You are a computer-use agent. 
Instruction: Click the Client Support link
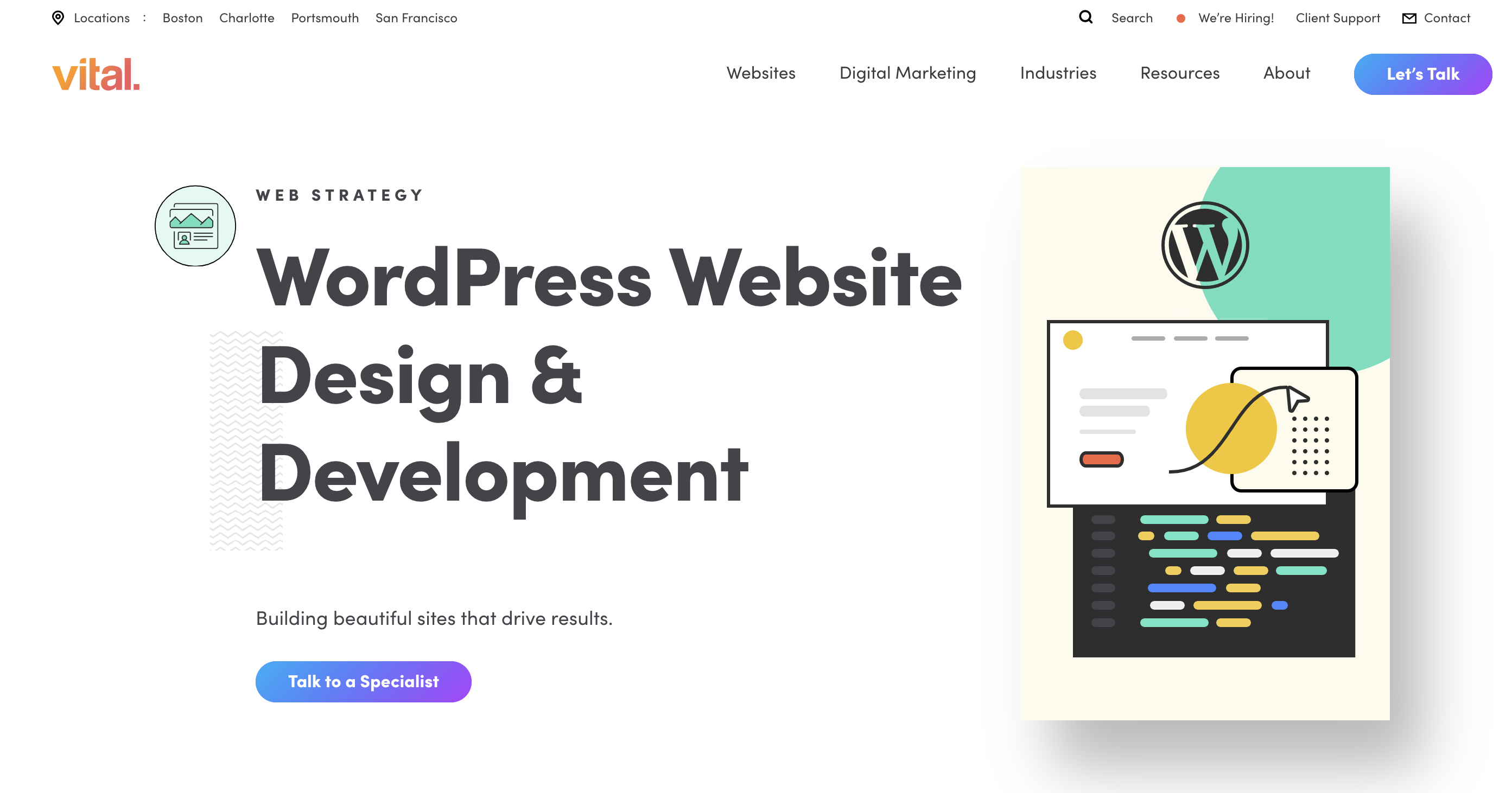1338,16
